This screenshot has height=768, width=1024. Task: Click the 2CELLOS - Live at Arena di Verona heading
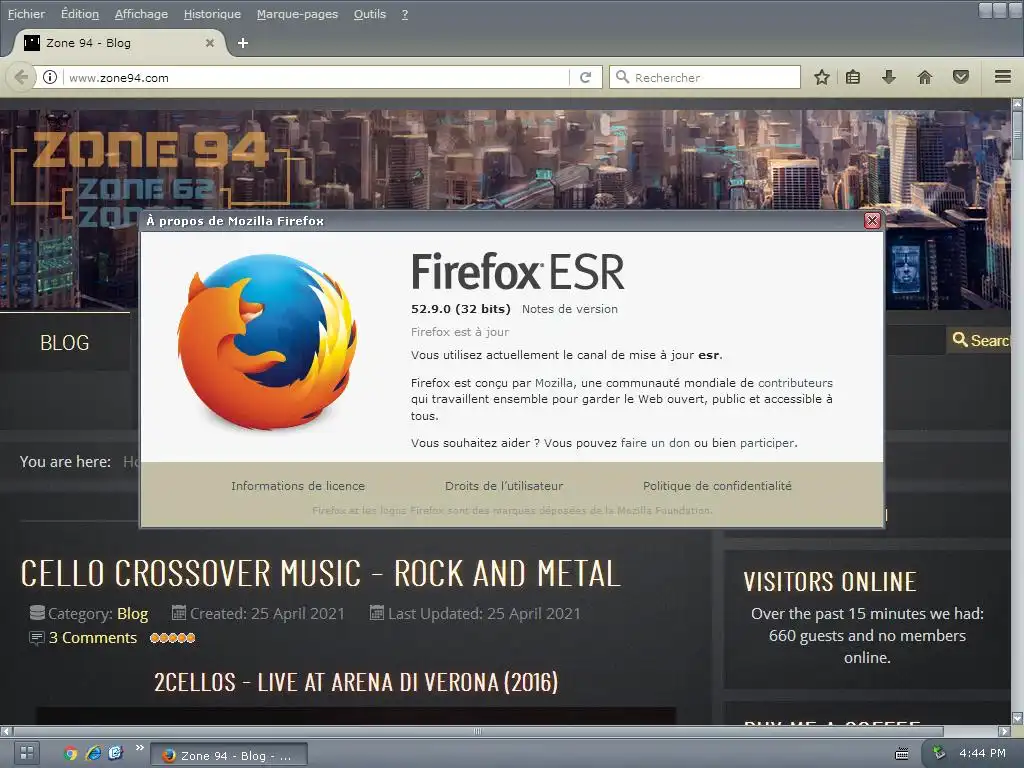coord(356,682)
